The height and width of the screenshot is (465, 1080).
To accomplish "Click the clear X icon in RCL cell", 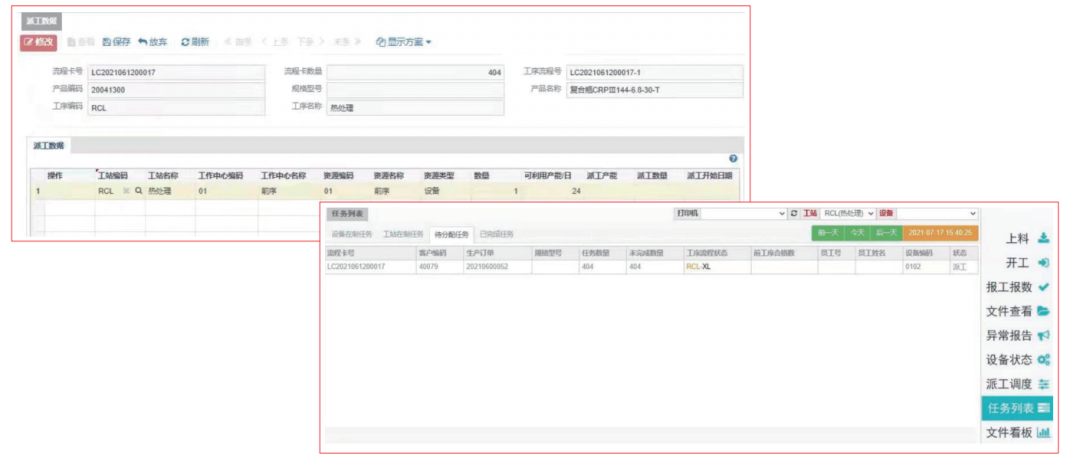I will click(126, 192).
